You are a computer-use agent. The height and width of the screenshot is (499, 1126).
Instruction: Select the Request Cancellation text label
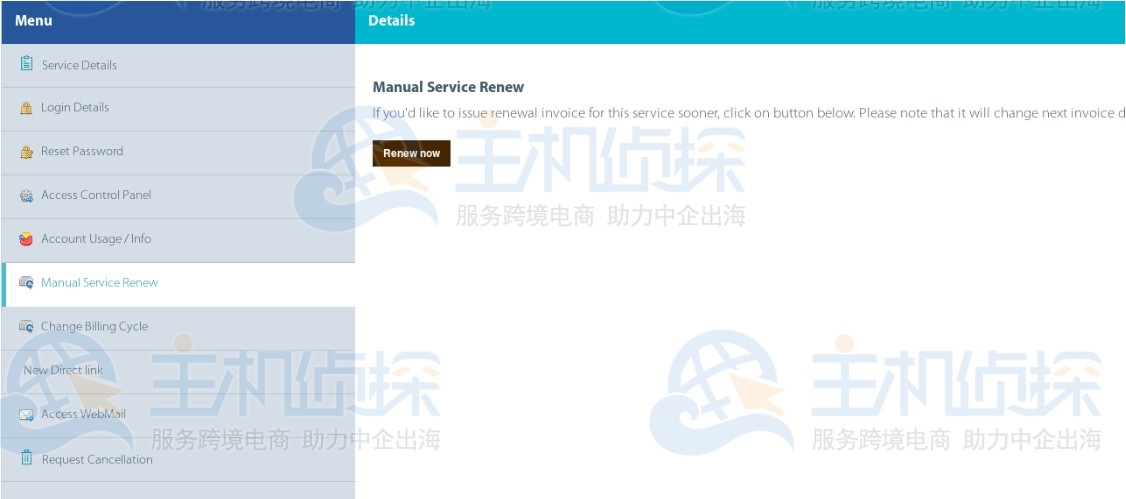[x=97, y=460]
